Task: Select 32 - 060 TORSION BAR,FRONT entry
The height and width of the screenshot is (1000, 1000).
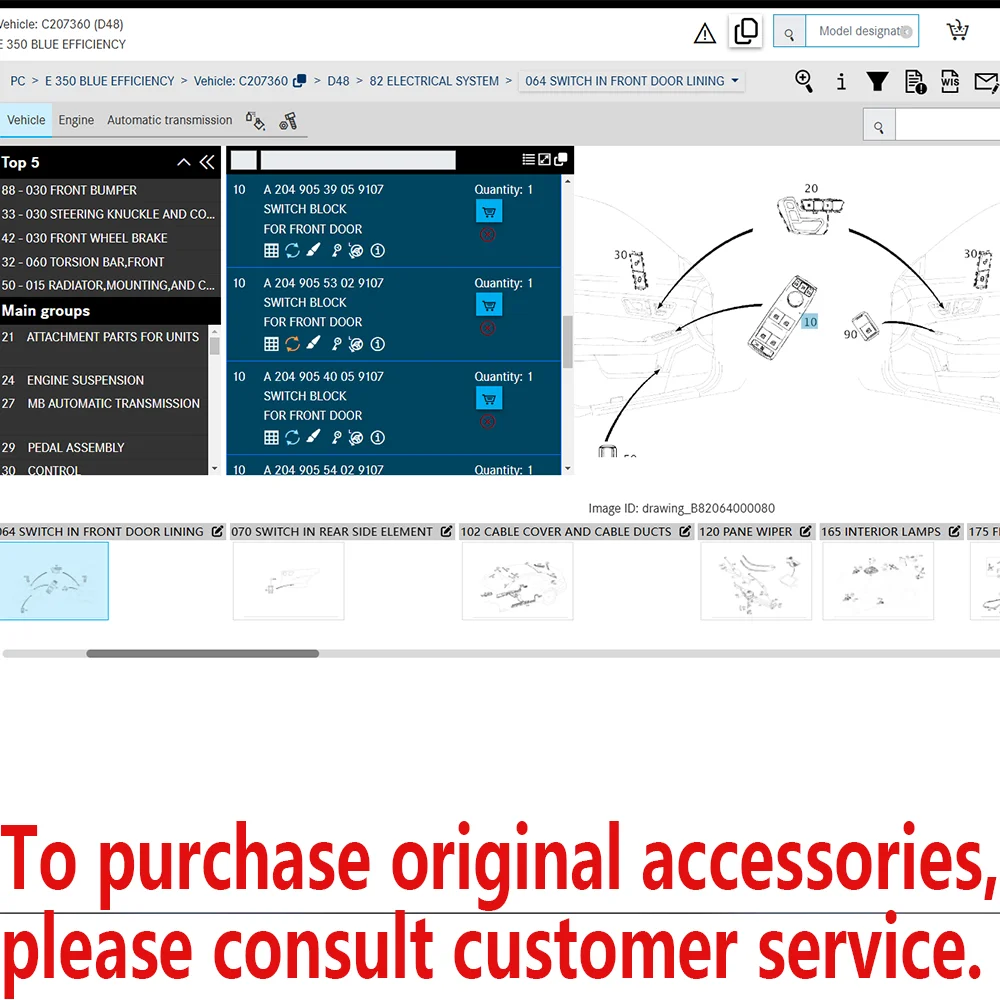Action: click(110, 261)
